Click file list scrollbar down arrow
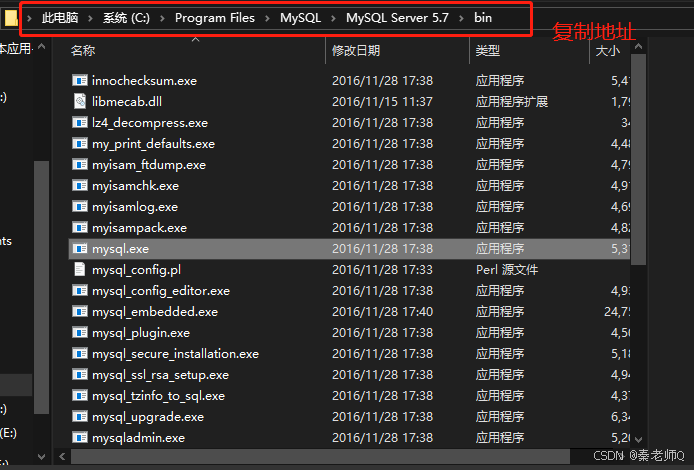694x470 pixels. coord(638,439)
